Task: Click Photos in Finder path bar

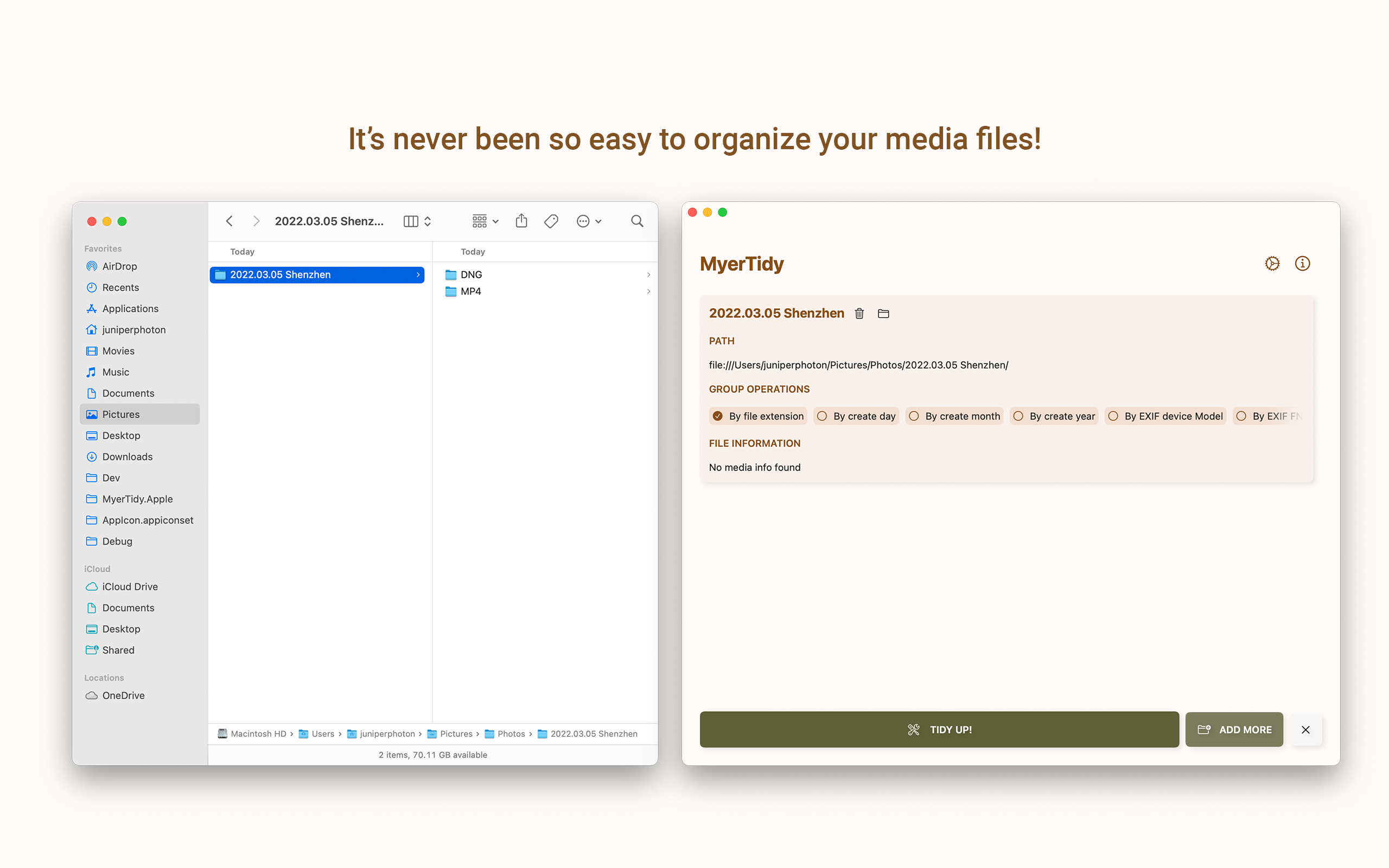Action: tap(510, 733)
